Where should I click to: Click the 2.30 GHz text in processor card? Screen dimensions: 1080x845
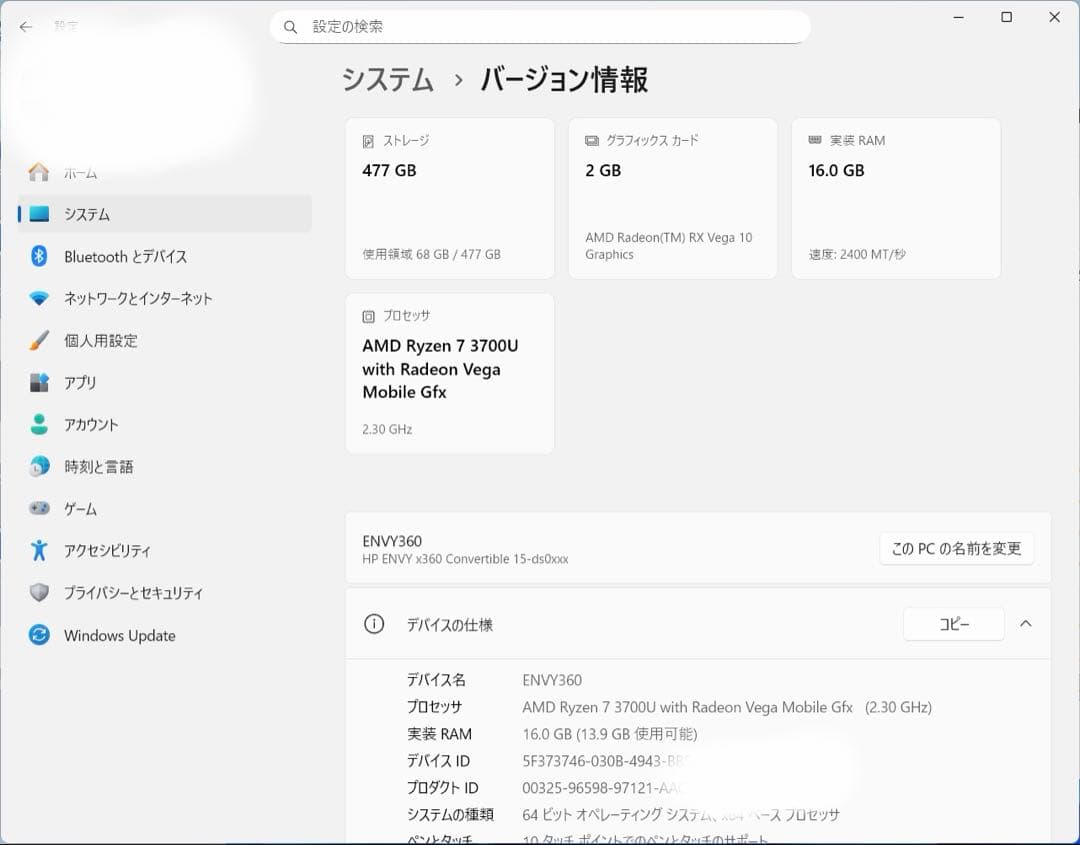[x=387, y=429]
